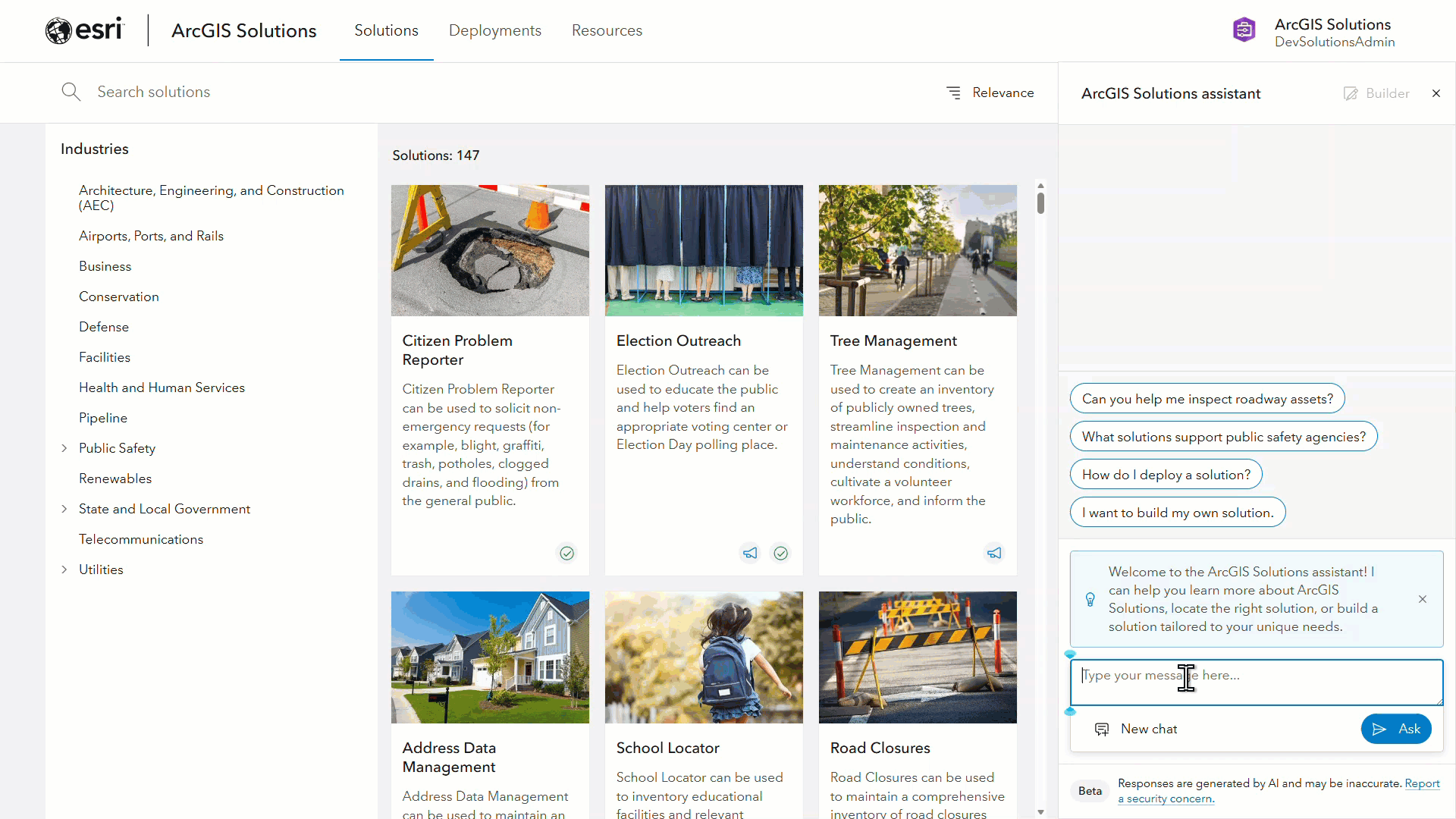1456x819 pixels.
Task: Click the New chat speech bubble icon
Action: 1102,729
